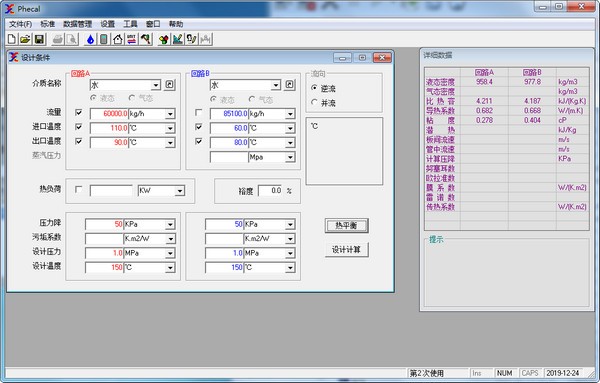Toggle loop A outlet temperature checkbox
Screen dimensions: 600x383
pos(79,141)
